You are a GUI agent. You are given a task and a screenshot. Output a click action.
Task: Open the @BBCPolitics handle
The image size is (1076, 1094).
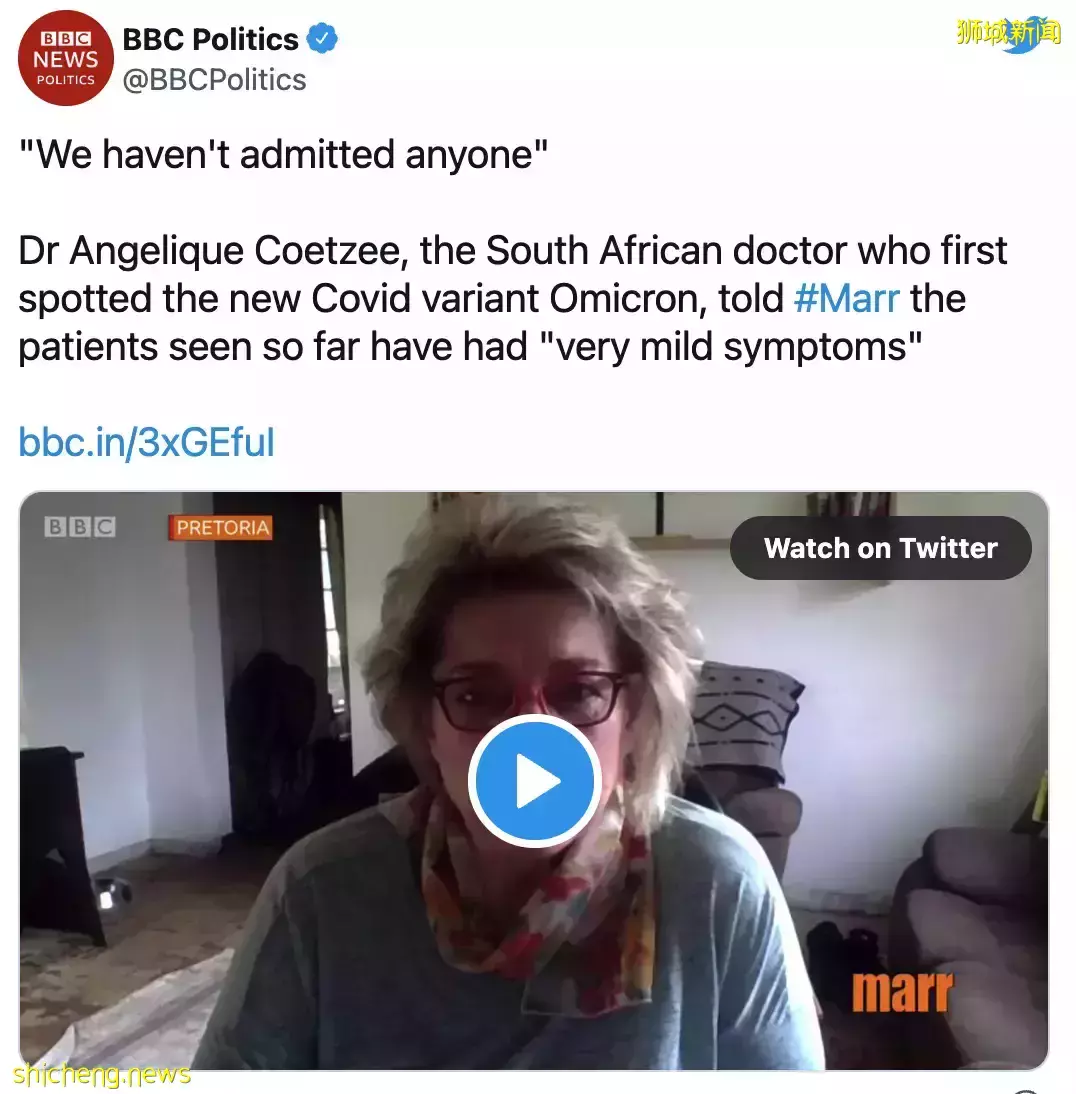click(214, 80)
